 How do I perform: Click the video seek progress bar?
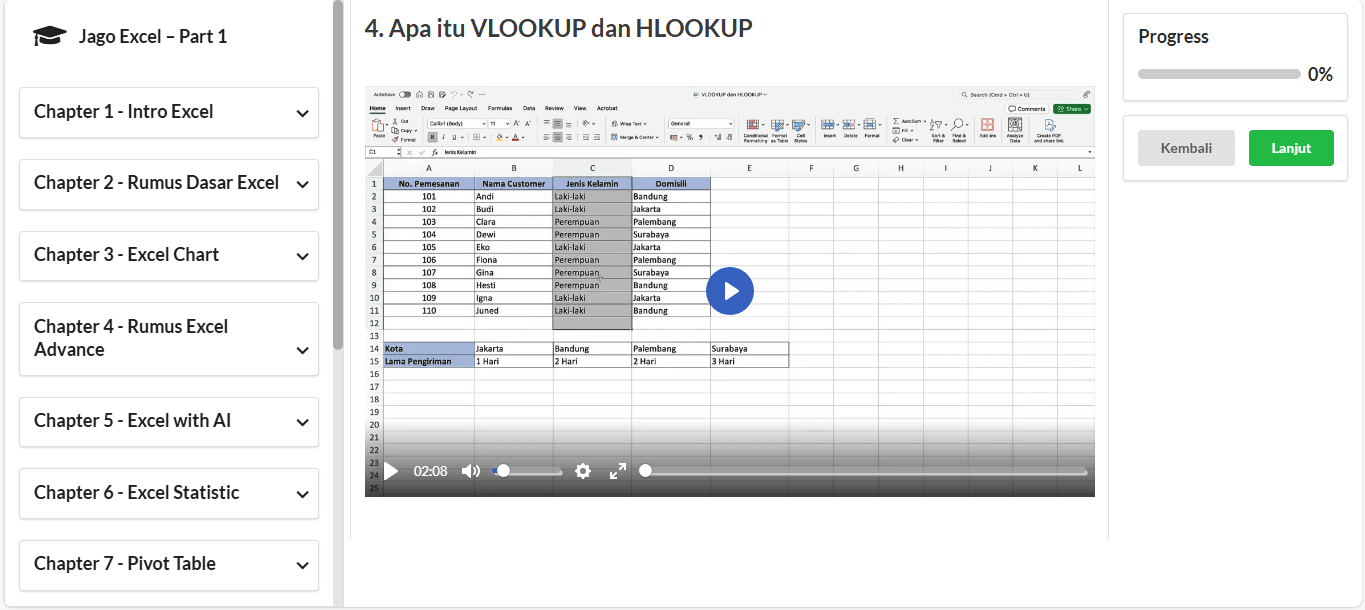(x=865, y=471)
